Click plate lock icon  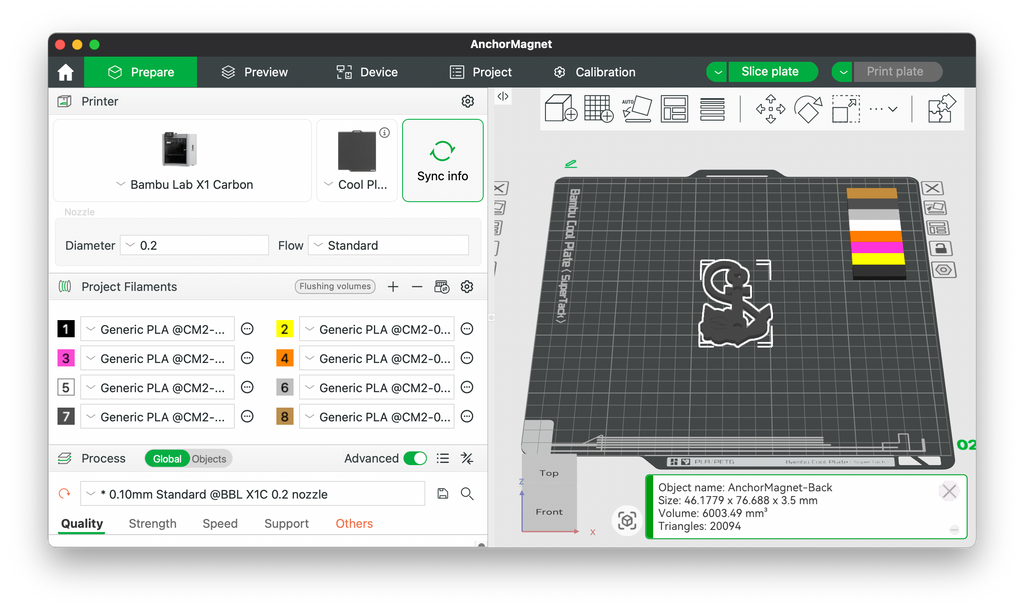tap(940, 248)
